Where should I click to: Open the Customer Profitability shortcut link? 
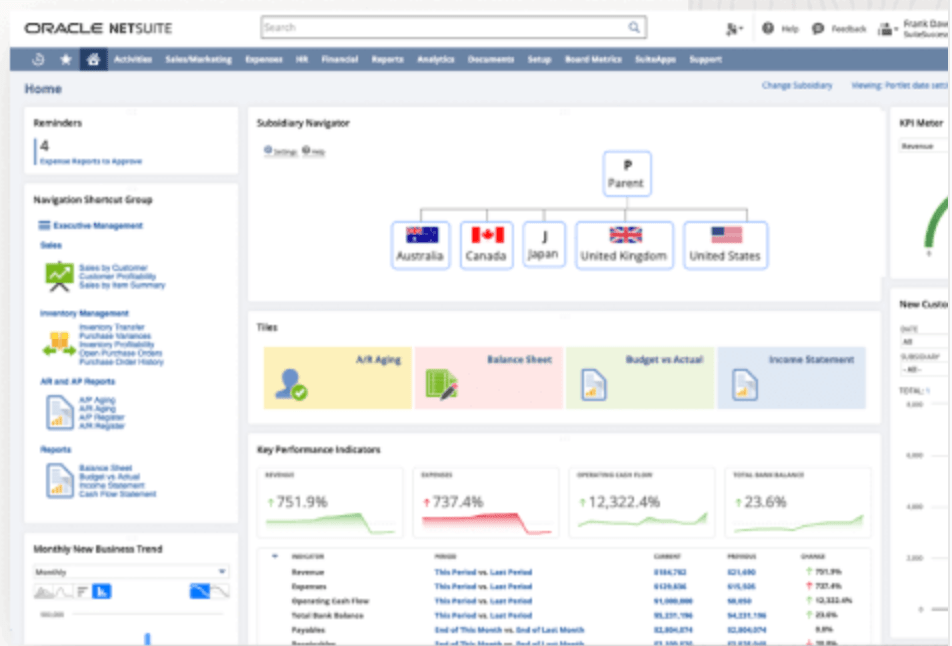[117, 276]
